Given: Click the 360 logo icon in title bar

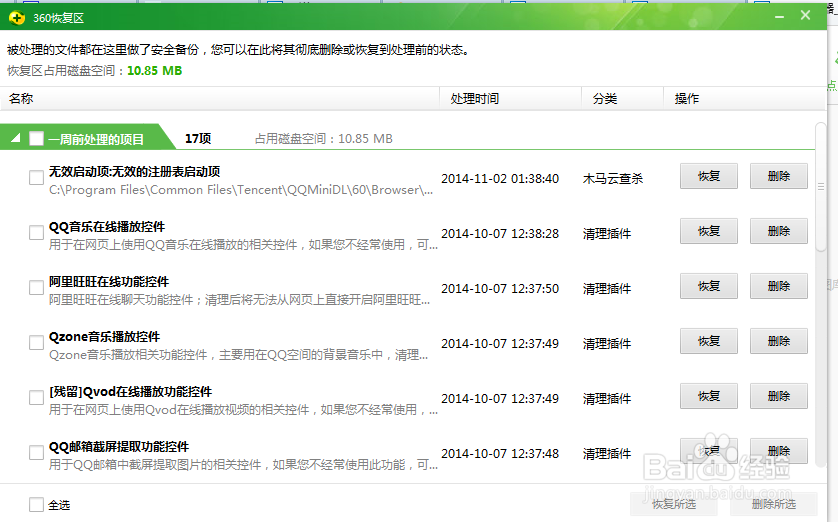Looking at the screenshot, I should pos(17,18).
